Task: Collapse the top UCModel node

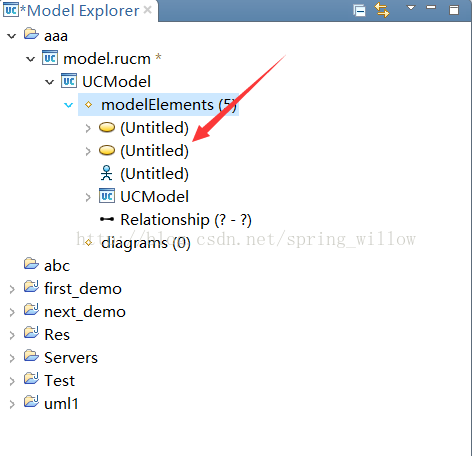Action: click(x=50, y=82)
